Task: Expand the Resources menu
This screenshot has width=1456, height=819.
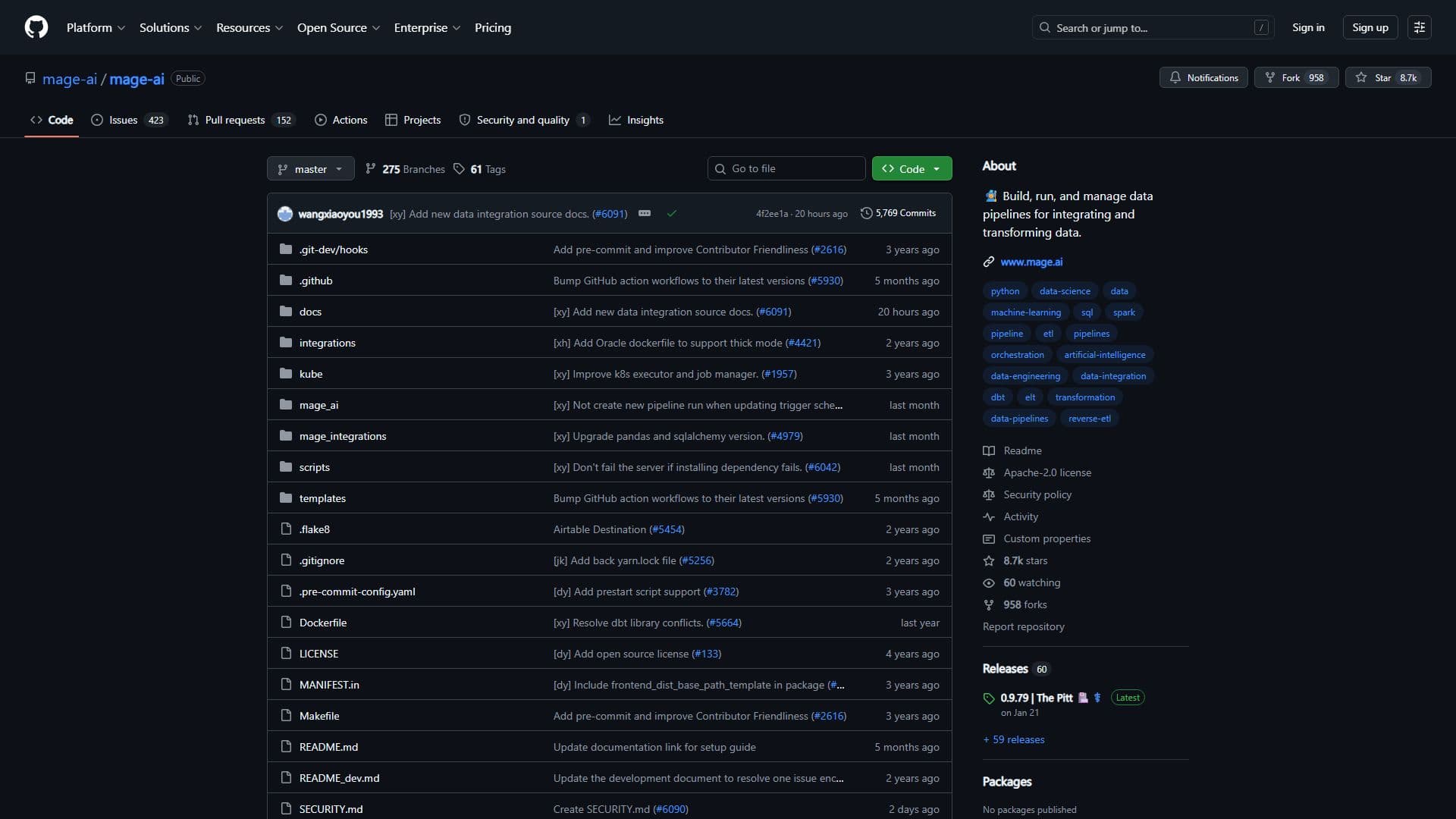Action: (249, 27)
